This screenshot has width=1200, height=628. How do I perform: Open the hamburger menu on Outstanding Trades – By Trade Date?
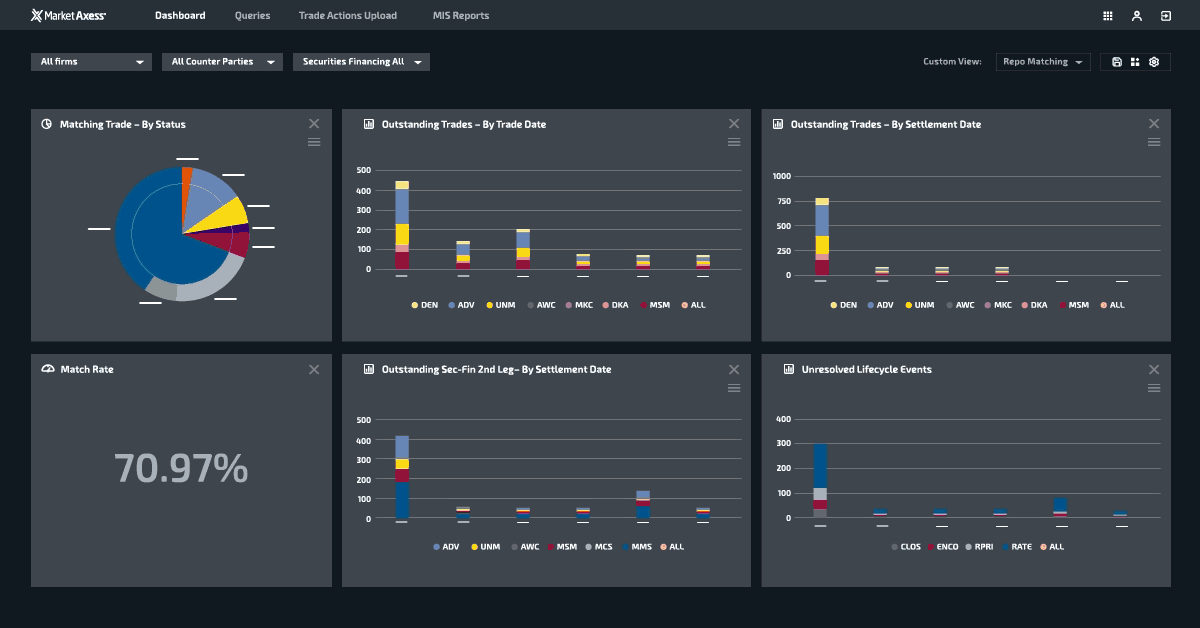pos(734,141)
